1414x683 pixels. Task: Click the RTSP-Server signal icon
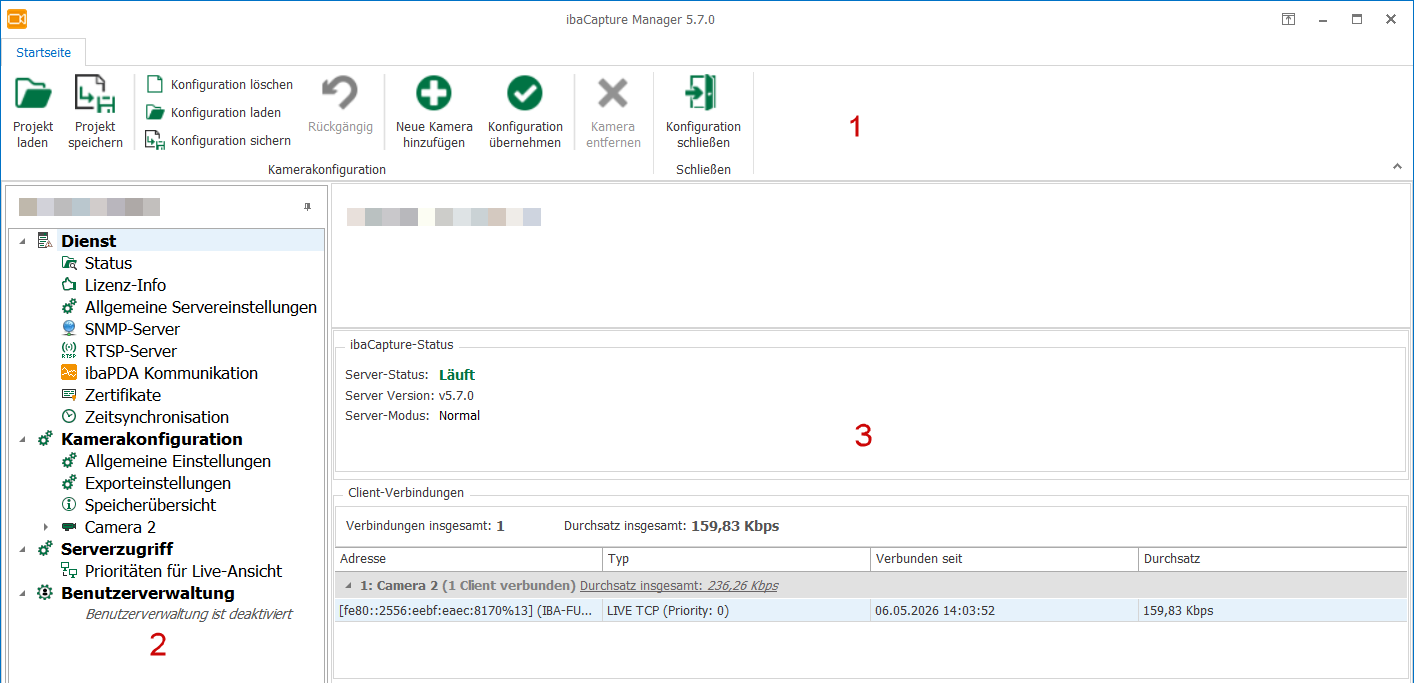69,351
